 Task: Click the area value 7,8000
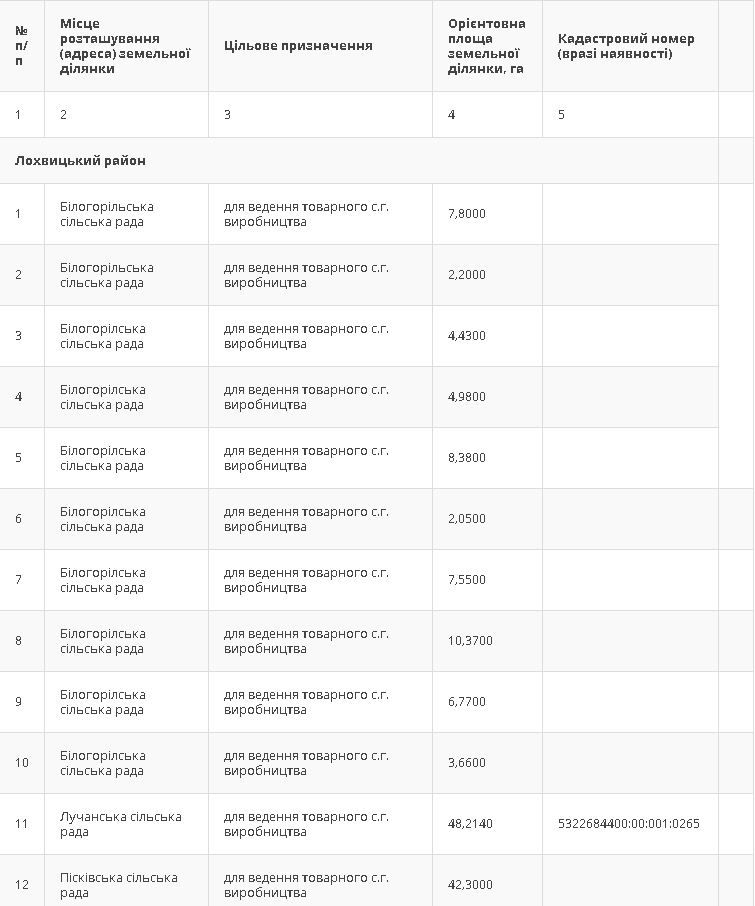(467, 214)
